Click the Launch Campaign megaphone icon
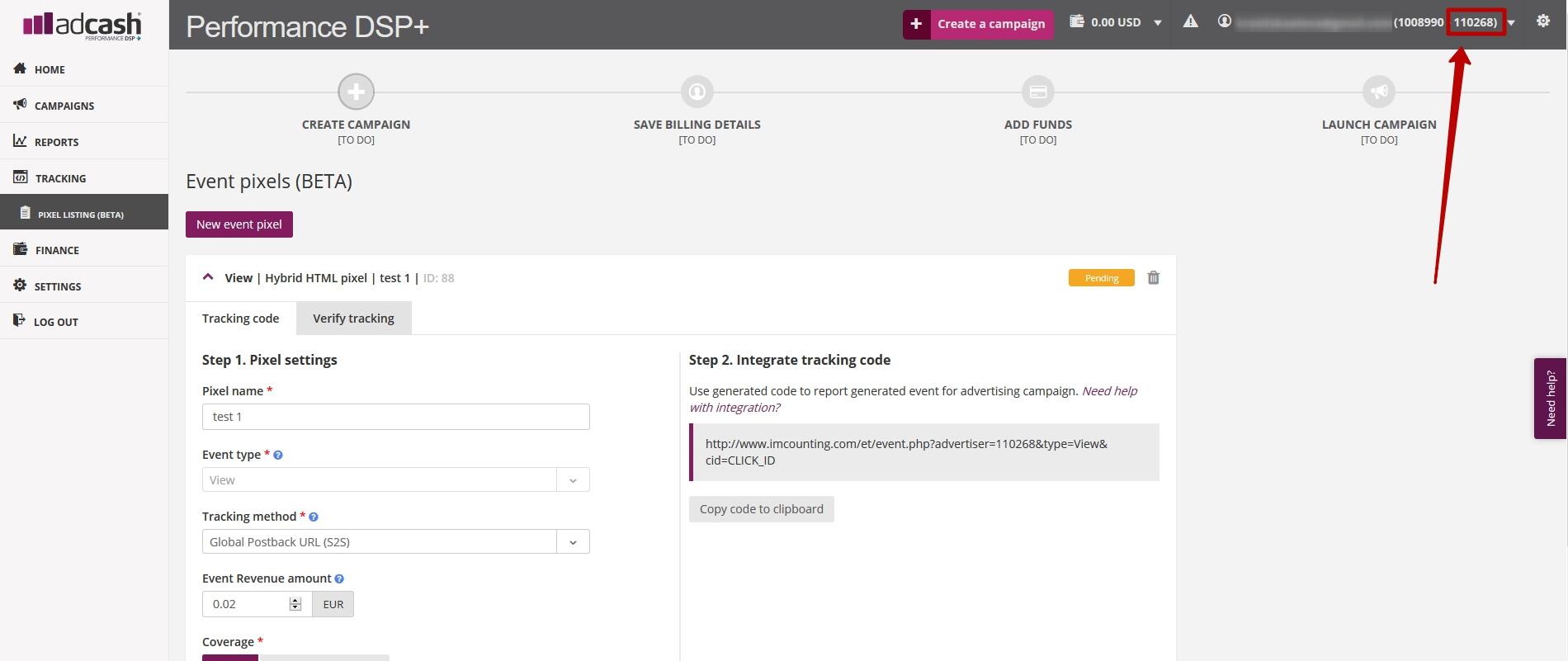The width and height of the screenshot is (1568, 661). 1378,92
